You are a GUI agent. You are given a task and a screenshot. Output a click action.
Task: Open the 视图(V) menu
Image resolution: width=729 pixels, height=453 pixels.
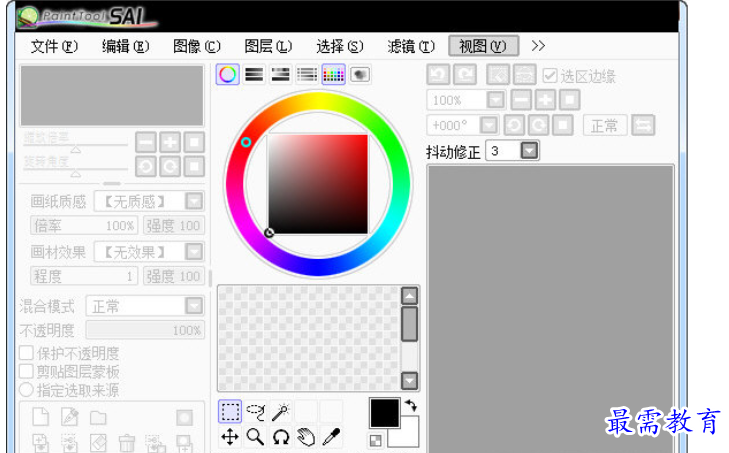(x=484, y=46)
